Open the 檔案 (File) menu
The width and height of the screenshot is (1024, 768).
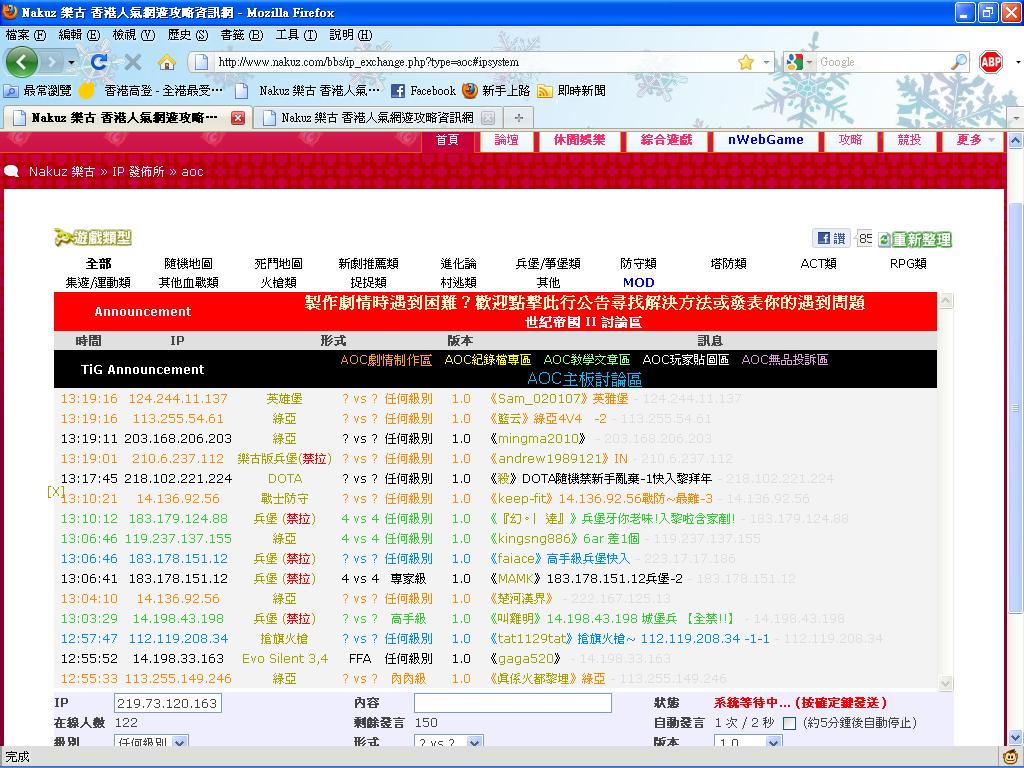25,35
